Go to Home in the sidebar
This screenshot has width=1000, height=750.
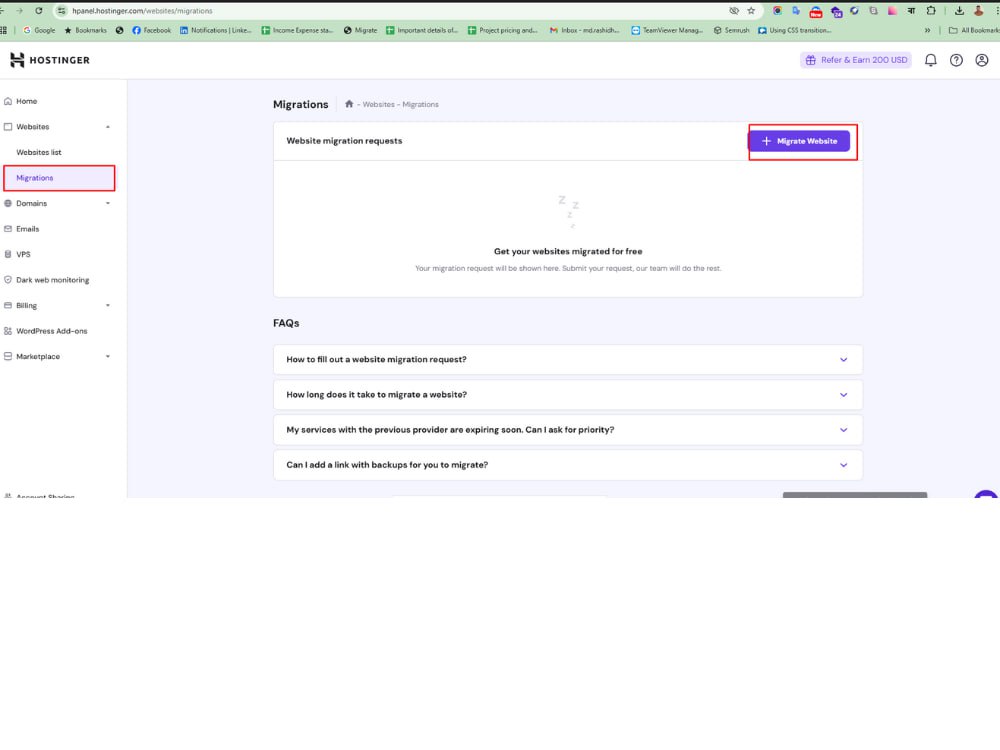(x=27, y=101)
